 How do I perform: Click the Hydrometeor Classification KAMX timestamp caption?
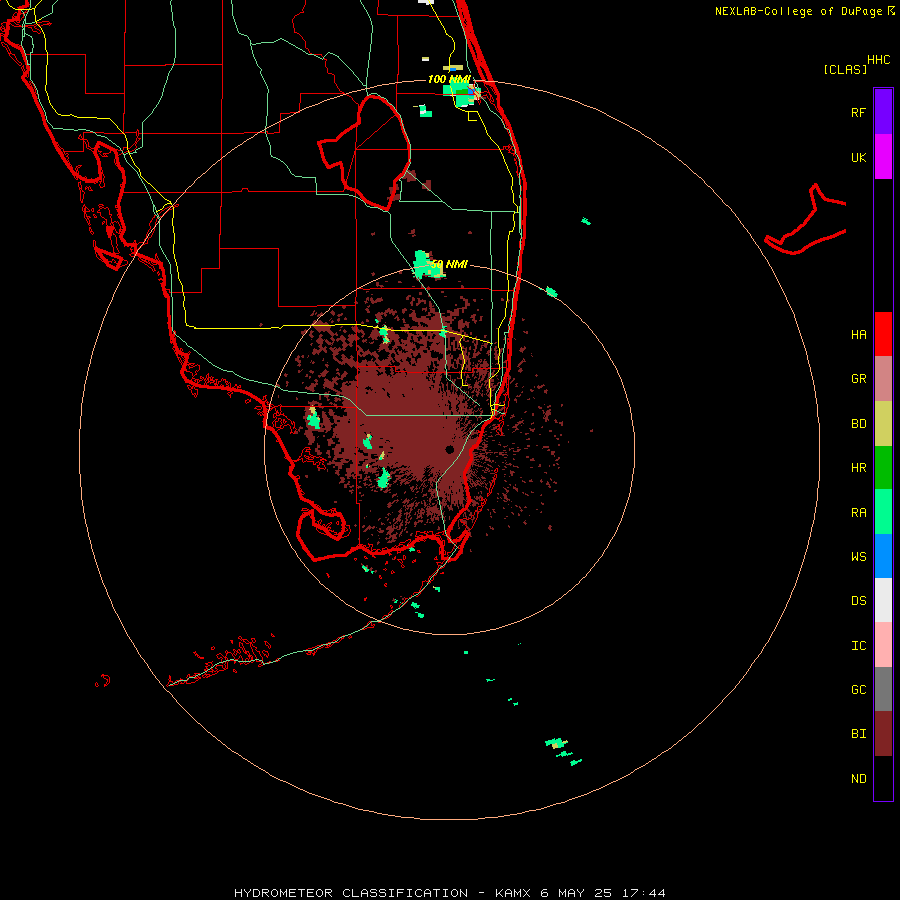click(x=449, y=893)
